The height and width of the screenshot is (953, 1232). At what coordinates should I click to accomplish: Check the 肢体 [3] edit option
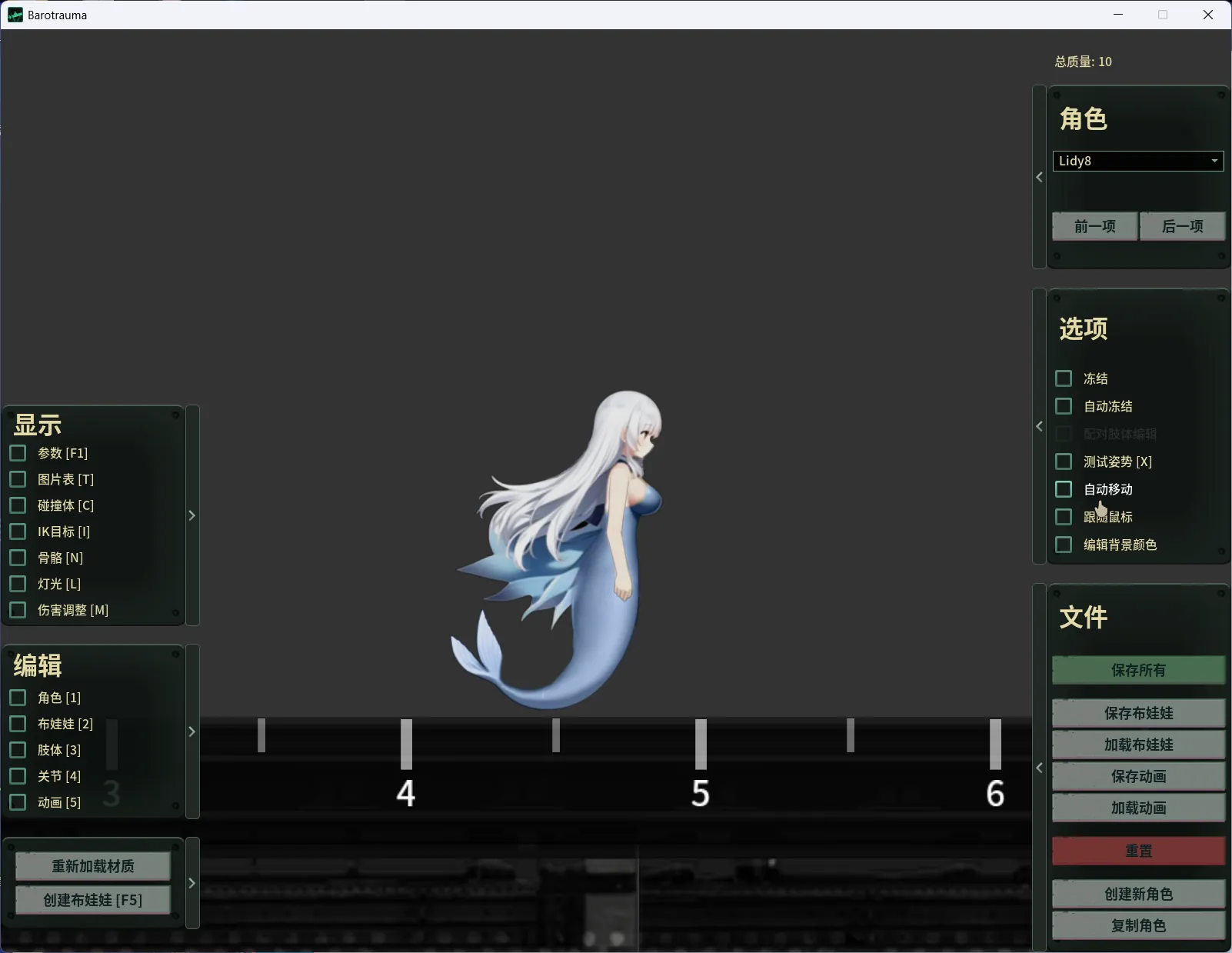[x=18, y=750]
